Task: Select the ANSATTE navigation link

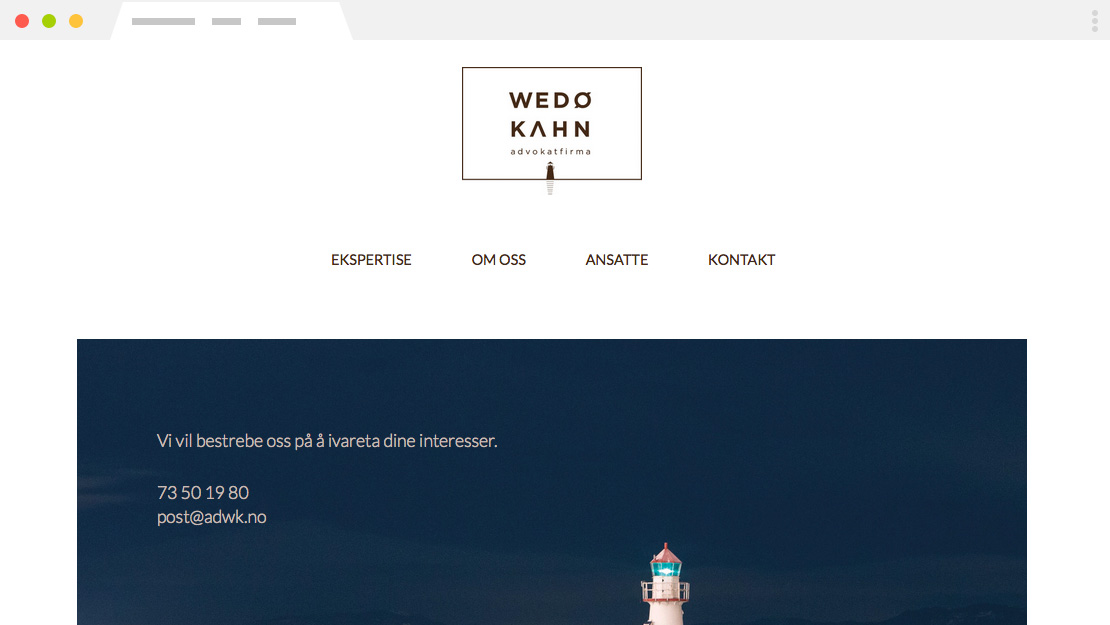Action: coord(617,260)
